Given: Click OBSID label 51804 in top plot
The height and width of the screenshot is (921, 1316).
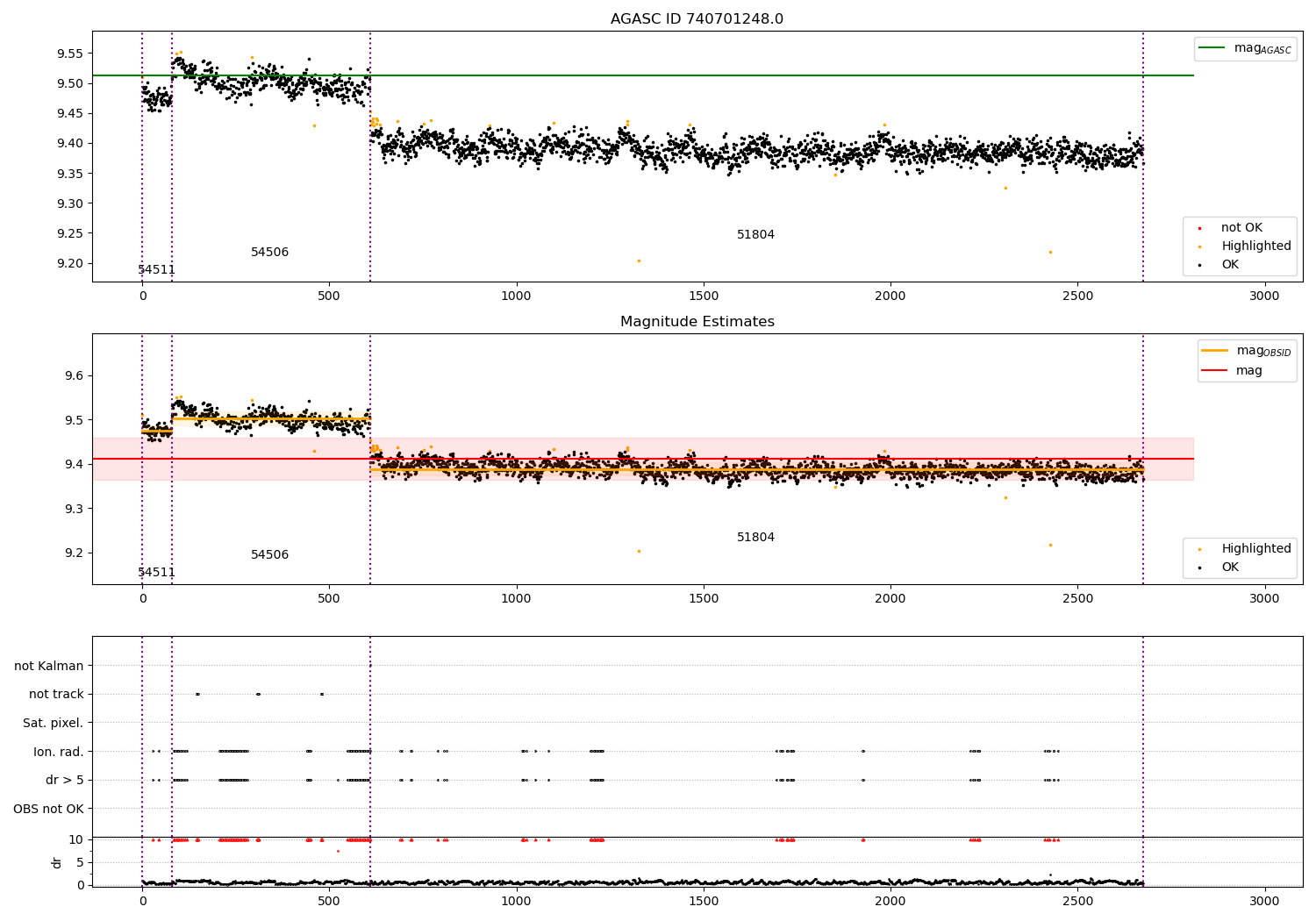Looking at the screenshot, I should [x=756, y=235].
